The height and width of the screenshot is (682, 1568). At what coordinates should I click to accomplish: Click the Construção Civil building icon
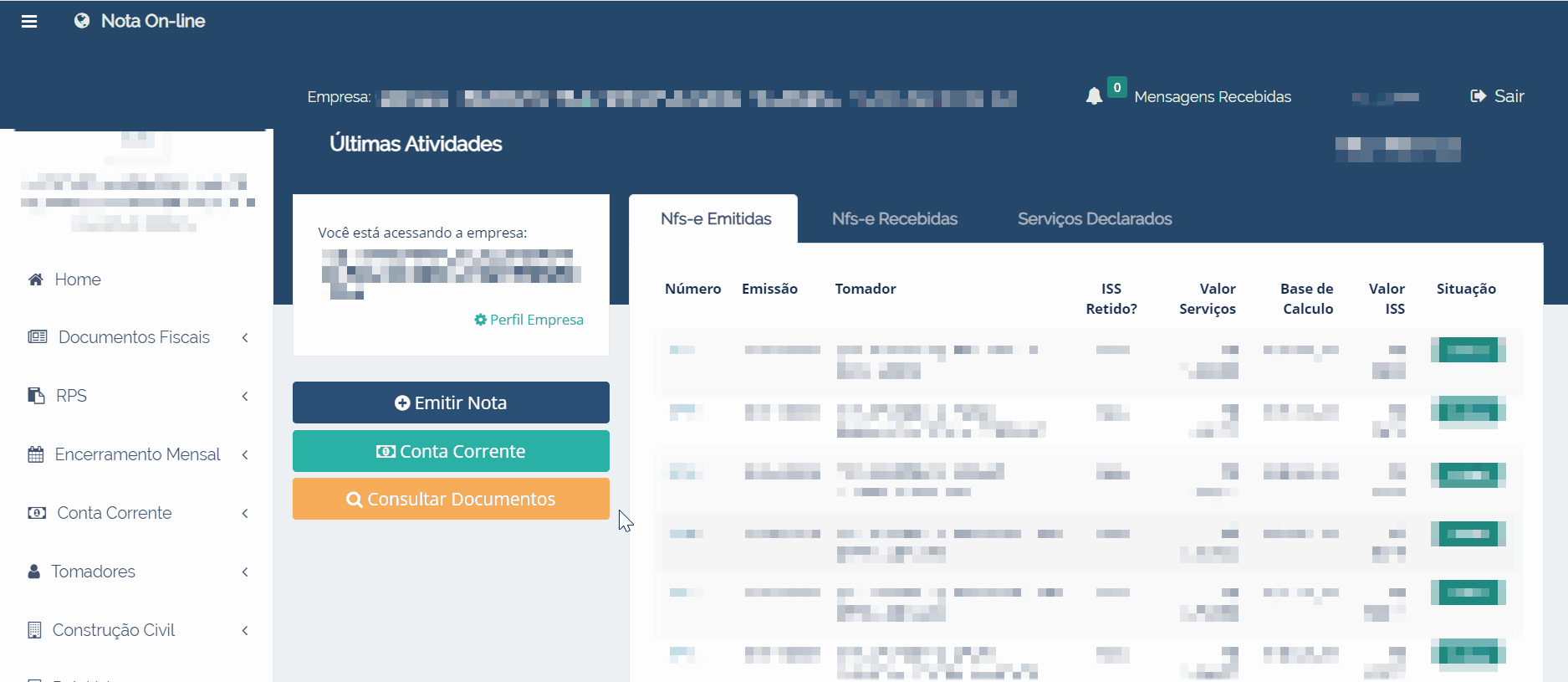click(34, 630)
